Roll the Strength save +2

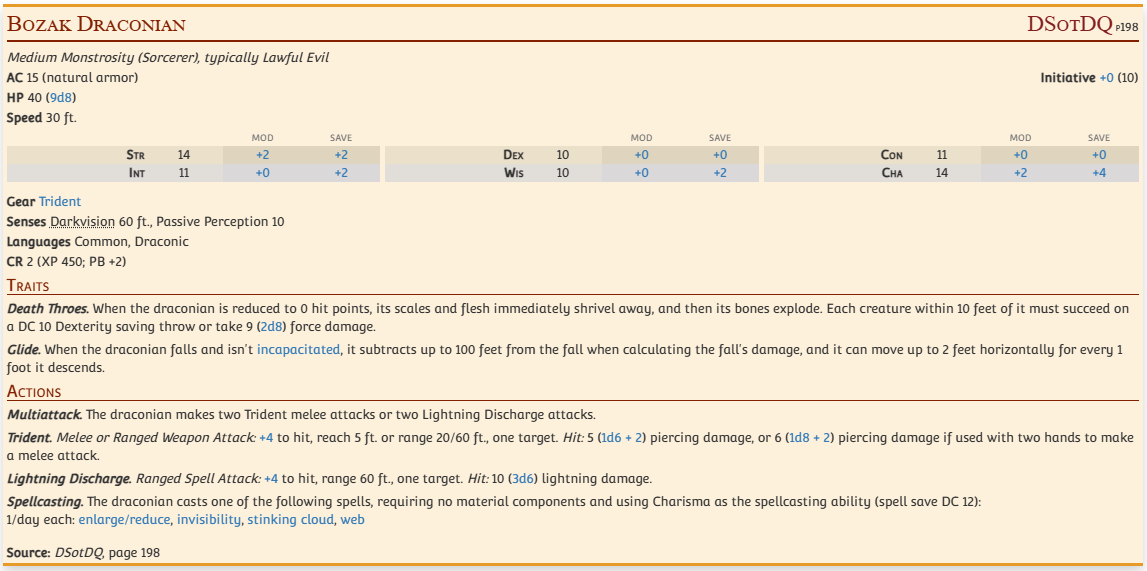coord(341,155)
